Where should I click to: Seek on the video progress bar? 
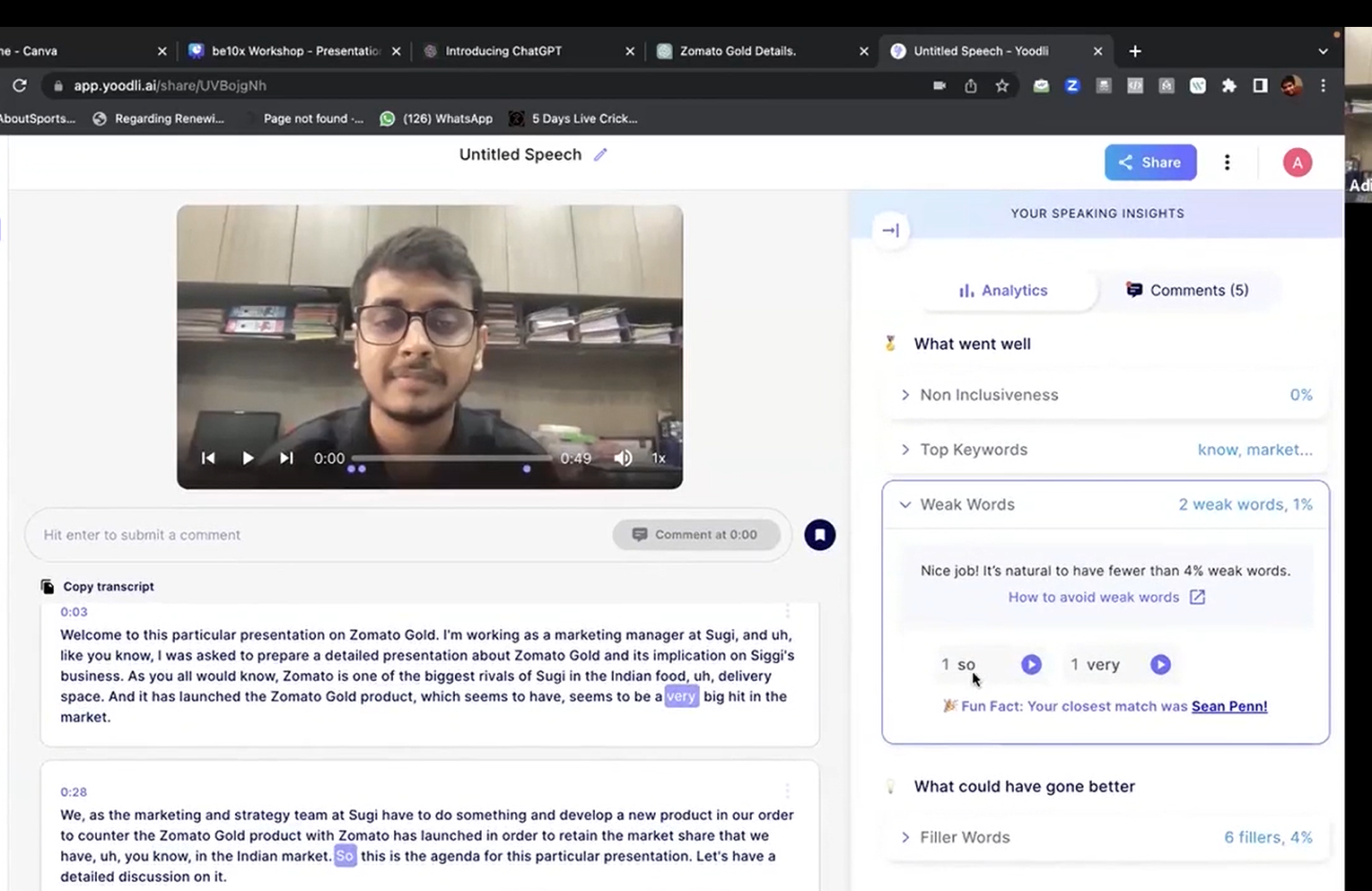tap(451, 458)
